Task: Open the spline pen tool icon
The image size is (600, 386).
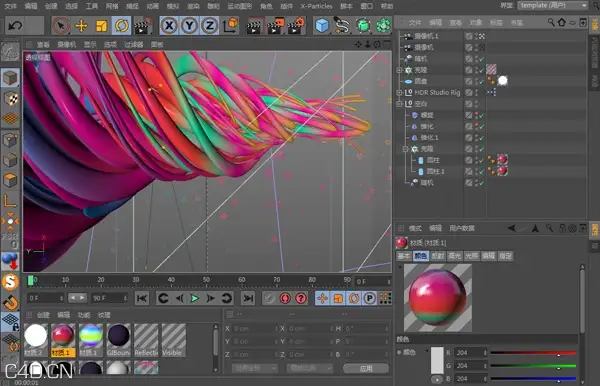Action: (342, 26)
